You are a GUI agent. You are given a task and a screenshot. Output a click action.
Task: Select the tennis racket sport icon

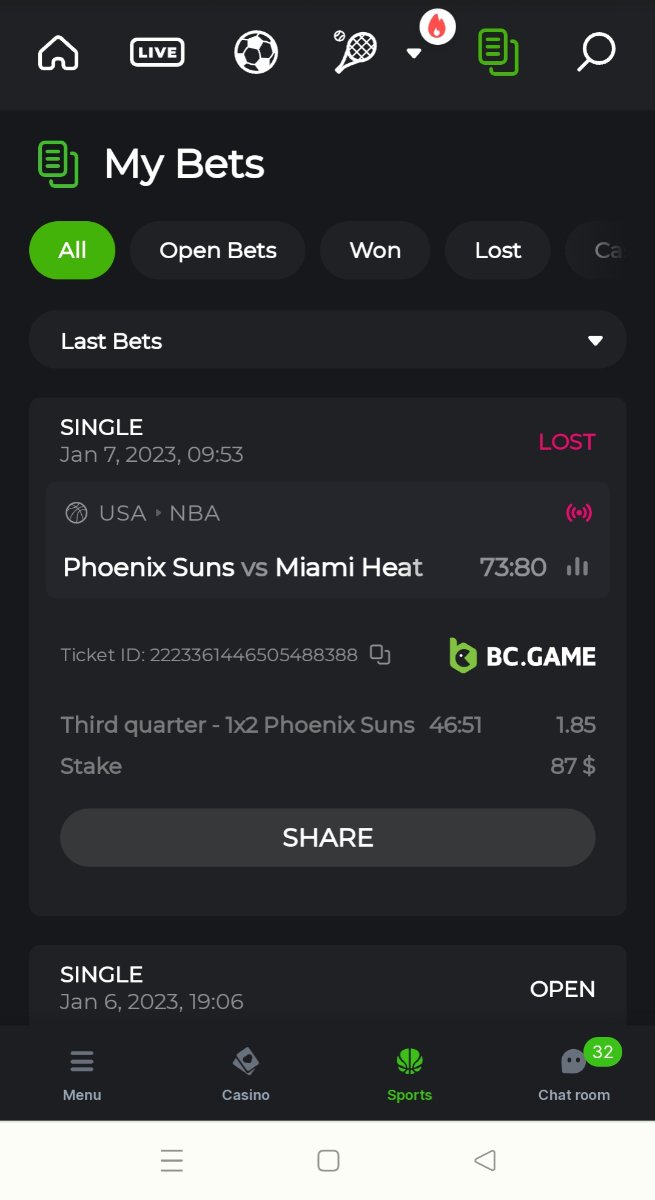(355, 53)
